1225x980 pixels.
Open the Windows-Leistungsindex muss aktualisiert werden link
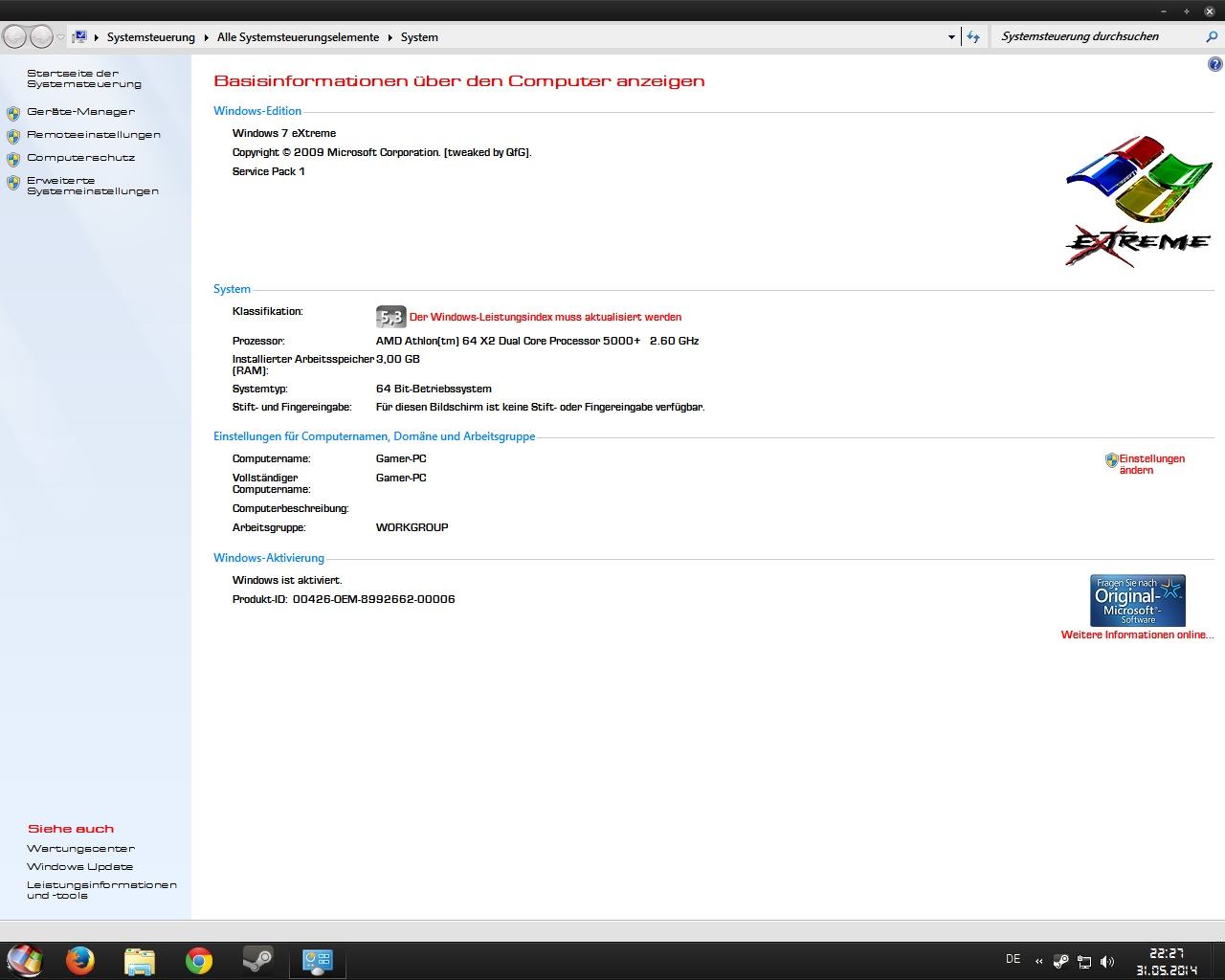[x=546, y=317]
